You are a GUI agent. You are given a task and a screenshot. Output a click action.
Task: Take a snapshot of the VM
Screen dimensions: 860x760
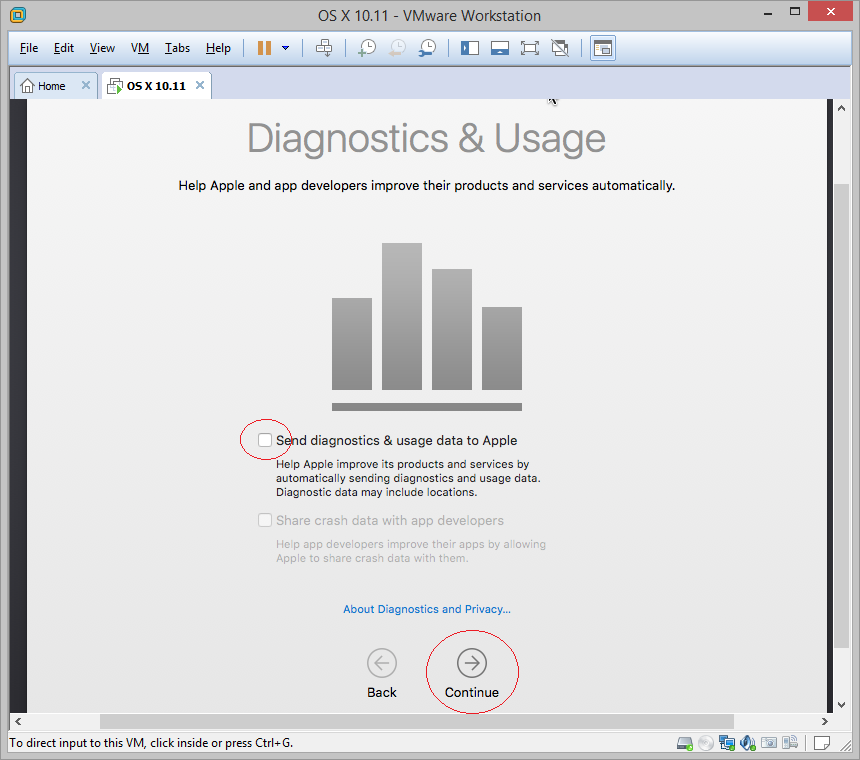(x=367, y=48)
